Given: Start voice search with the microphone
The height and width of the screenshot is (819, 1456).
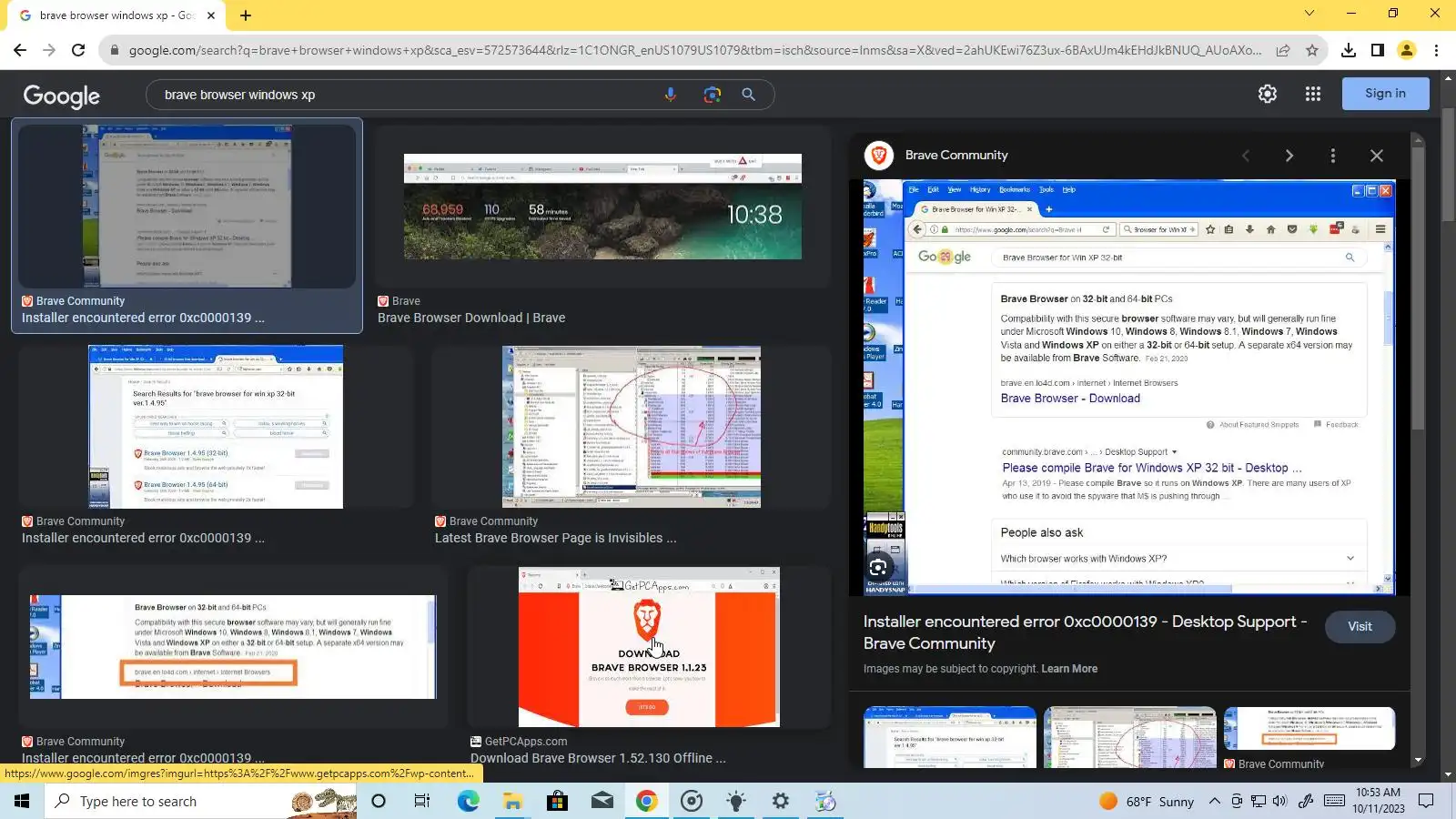Looking at the screenshot, I should tap(671, 95).
